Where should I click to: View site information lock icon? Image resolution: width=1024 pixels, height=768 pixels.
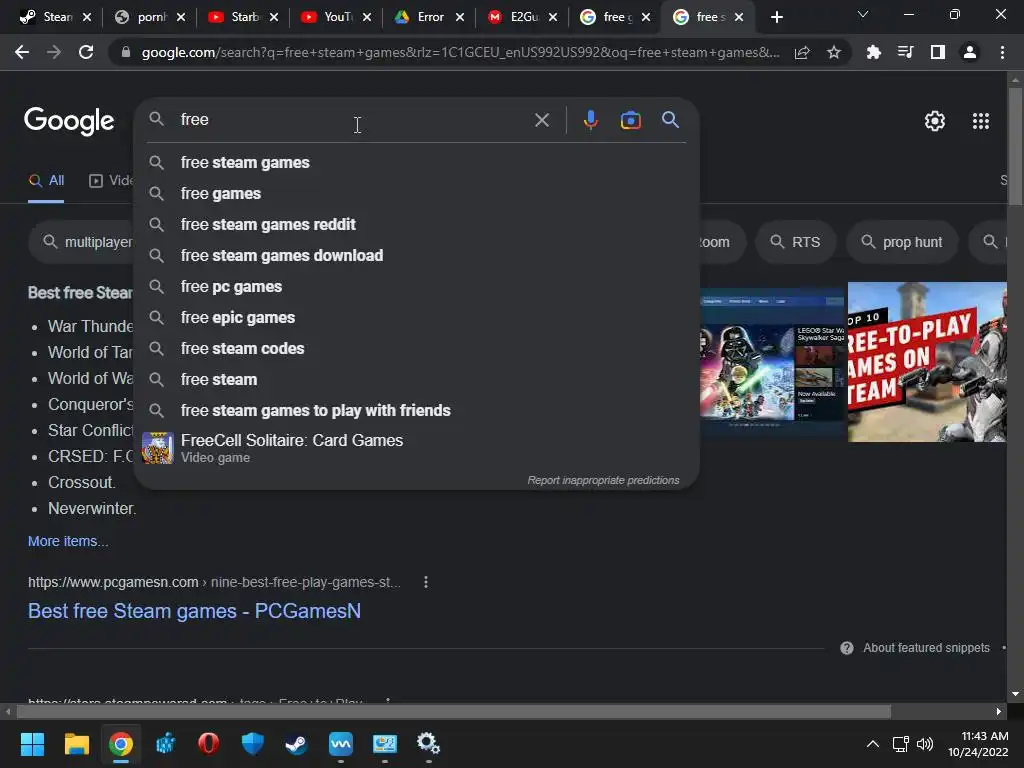(126, 52)
